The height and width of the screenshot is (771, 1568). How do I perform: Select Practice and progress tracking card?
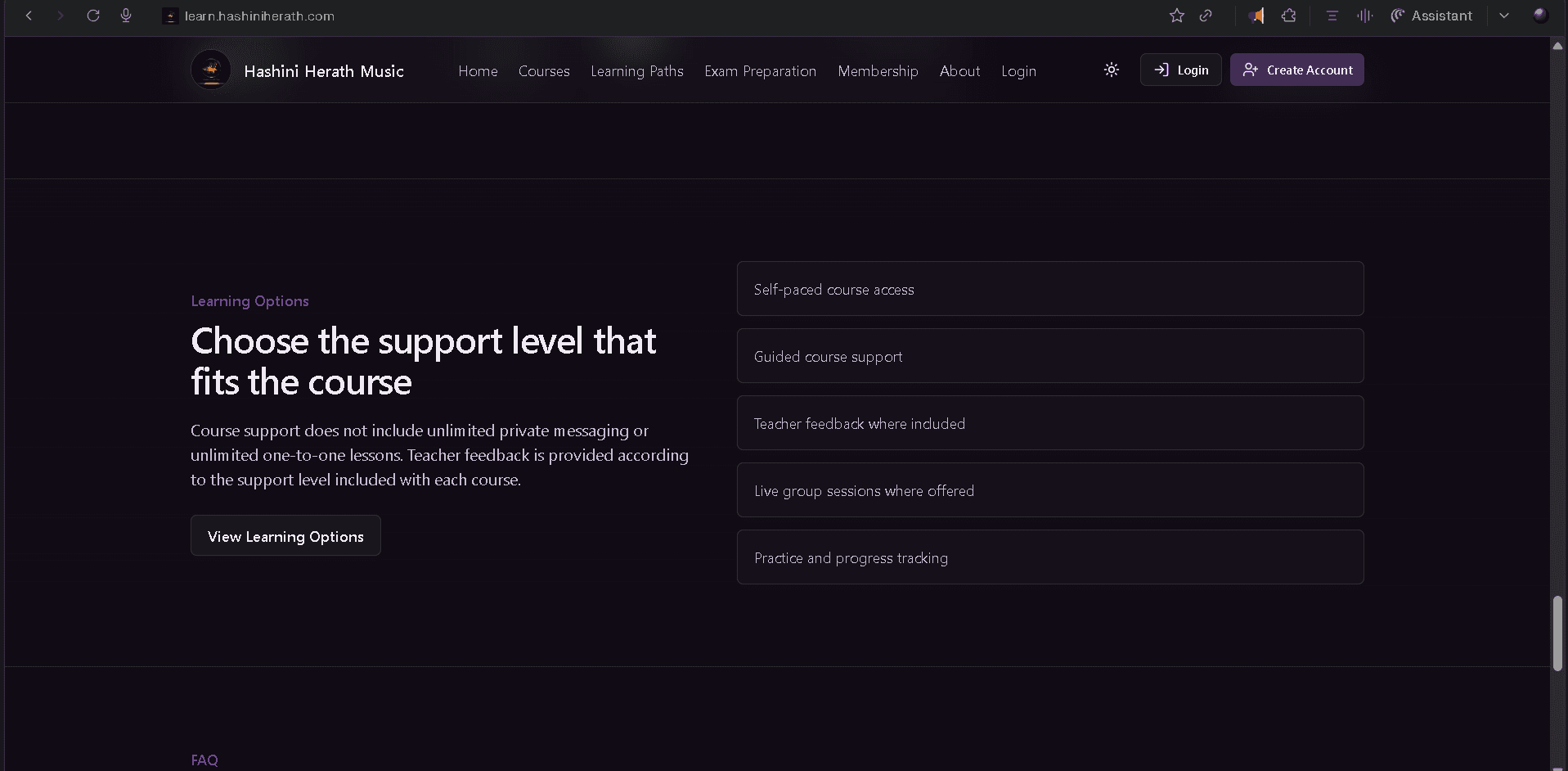tap(1050, 557)
